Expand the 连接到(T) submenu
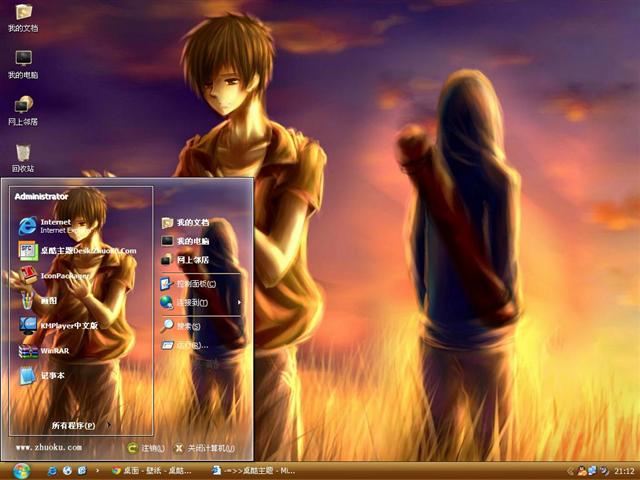Image resolution: width=640 pixels, height=480 pixels. click(x=201, y=302)
